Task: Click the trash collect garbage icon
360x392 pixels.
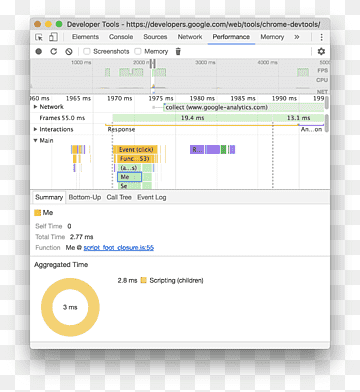Action: click(x=178, y=51)
